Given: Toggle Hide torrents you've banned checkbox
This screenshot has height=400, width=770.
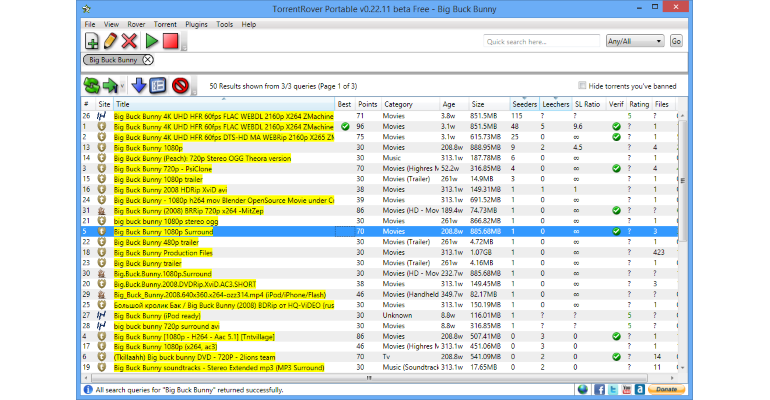Looking at the screenshot, I should 582,86.
